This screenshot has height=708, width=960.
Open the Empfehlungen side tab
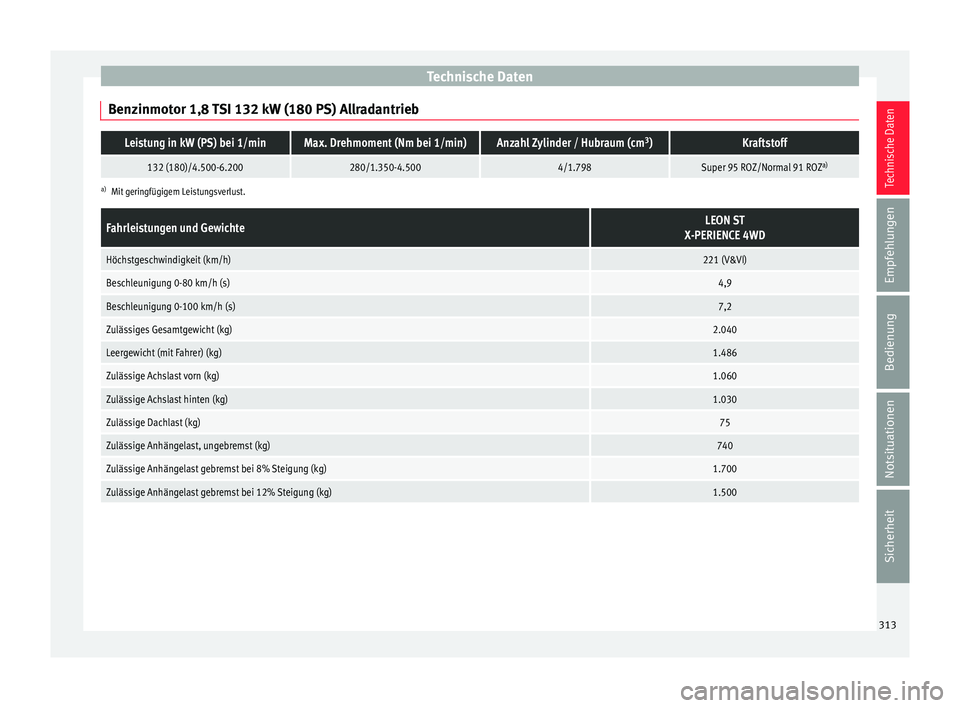(892, 245)
